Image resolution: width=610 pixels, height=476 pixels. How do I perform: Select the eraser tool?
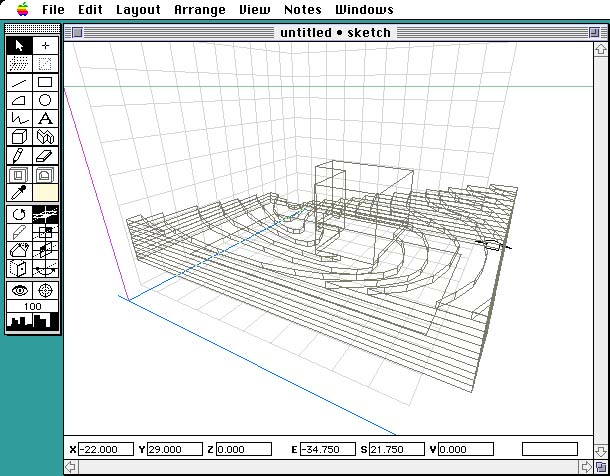[x=45, y=155]
